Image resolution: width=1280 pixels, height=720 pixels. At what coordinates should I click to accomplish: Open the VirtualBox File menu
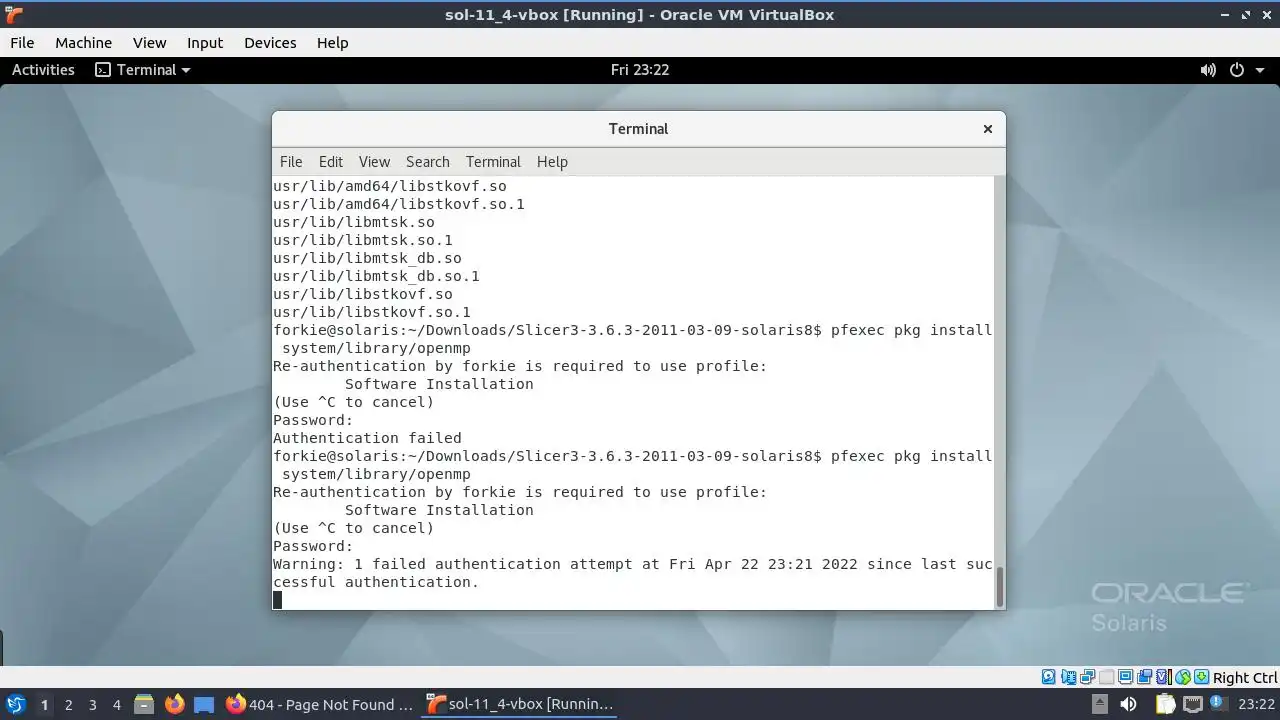tap(22, 43)
